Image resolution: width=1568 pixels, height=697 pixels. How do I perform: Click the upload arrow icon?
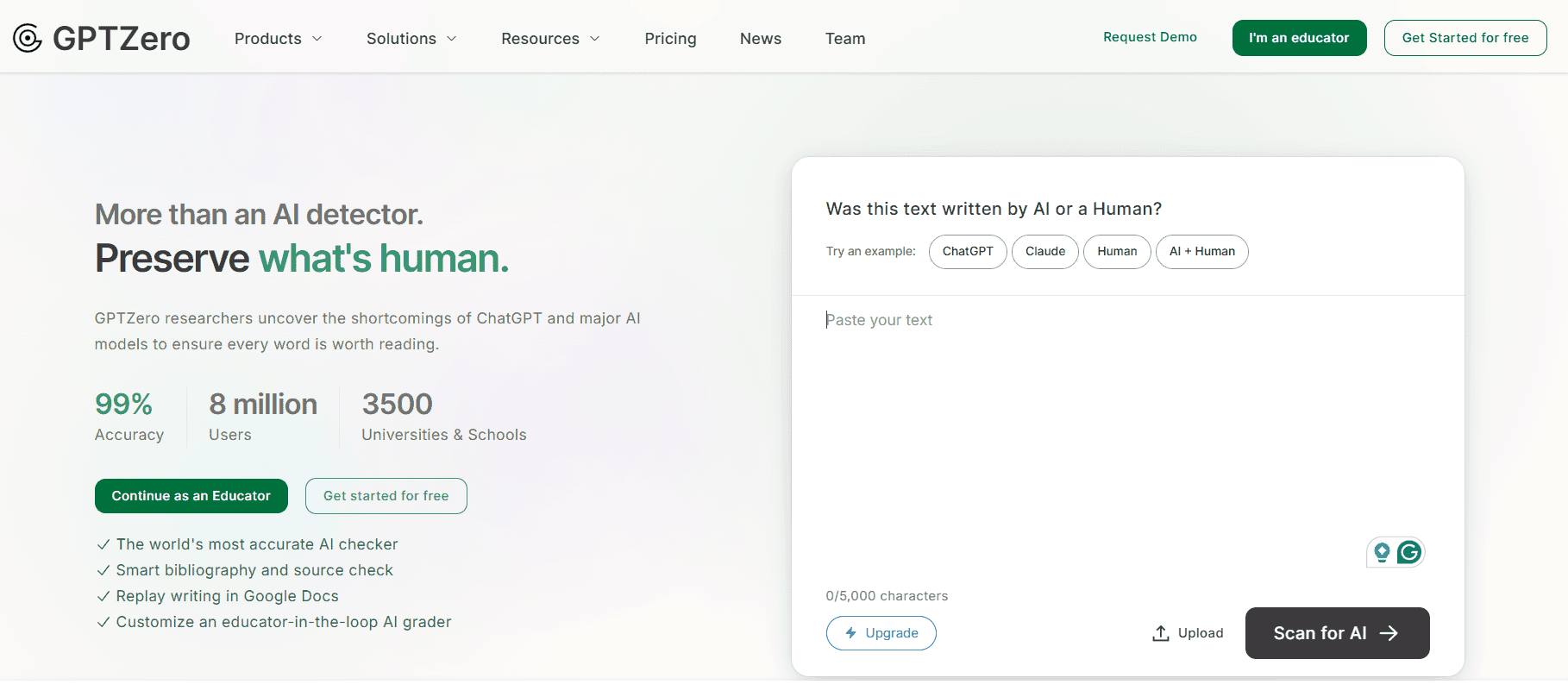point(1161,633)
